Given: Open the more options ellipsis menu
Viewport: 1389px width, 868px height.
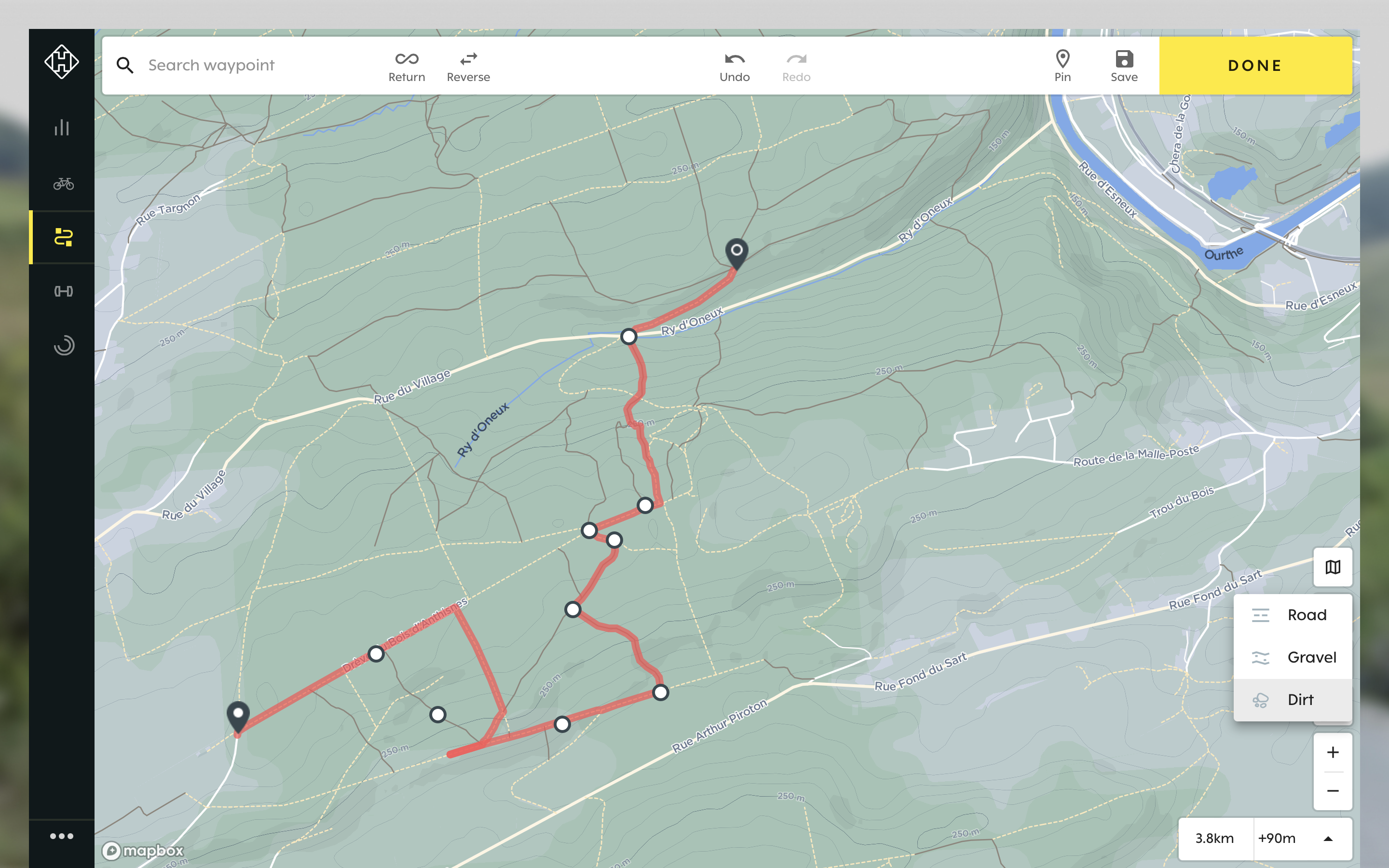Looking at the screenshot, I should click(x=61, y=836).
